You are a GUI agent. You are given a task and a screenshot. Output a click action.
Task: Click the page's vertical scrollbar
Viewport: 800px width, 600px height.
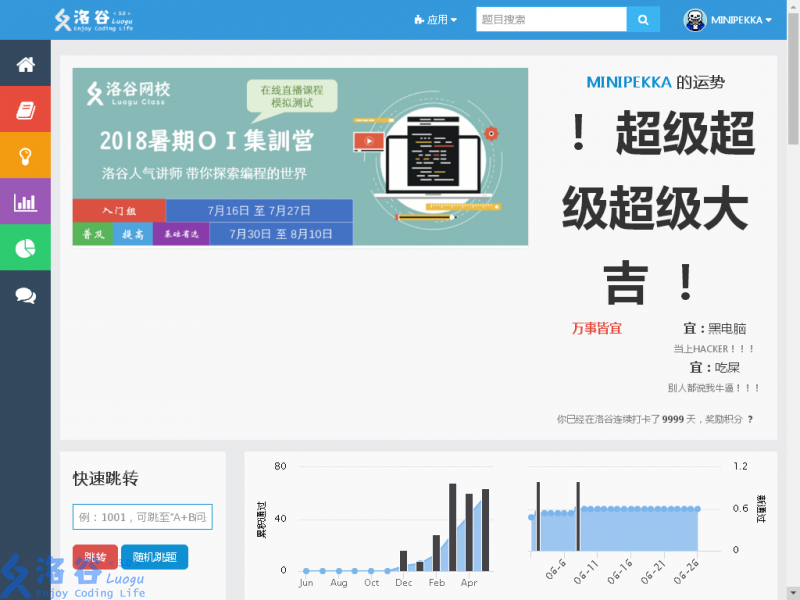coord(793,100)
